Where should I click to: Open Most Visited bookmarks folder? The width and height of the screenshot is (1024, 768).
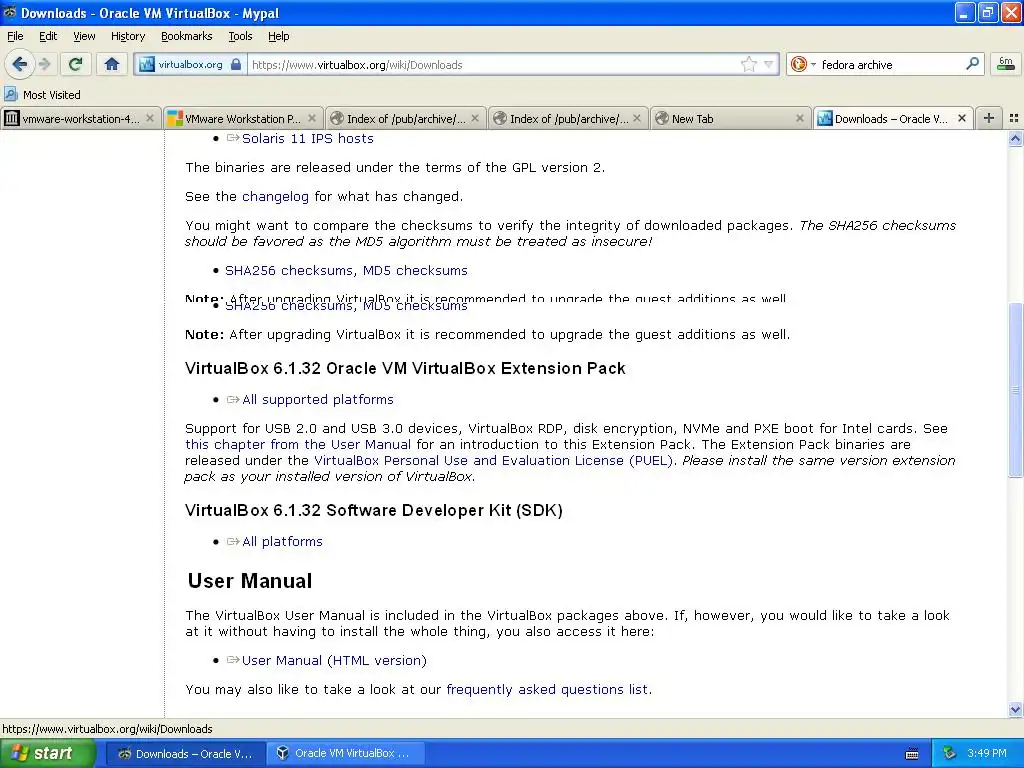coord(42,95)
